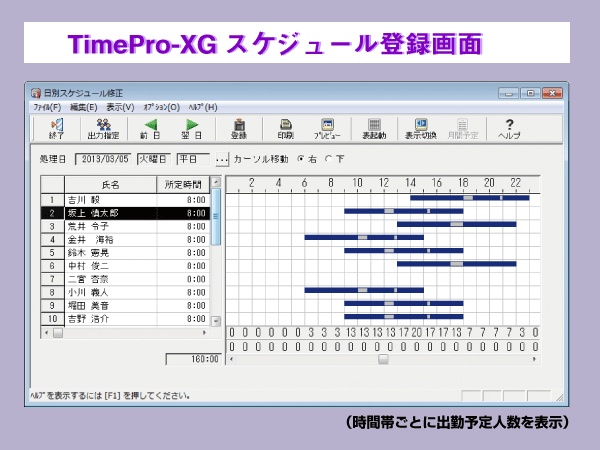The image size is (600, 450).
Task: Click the window title bar app icon
Action: [x=36, y=93]
